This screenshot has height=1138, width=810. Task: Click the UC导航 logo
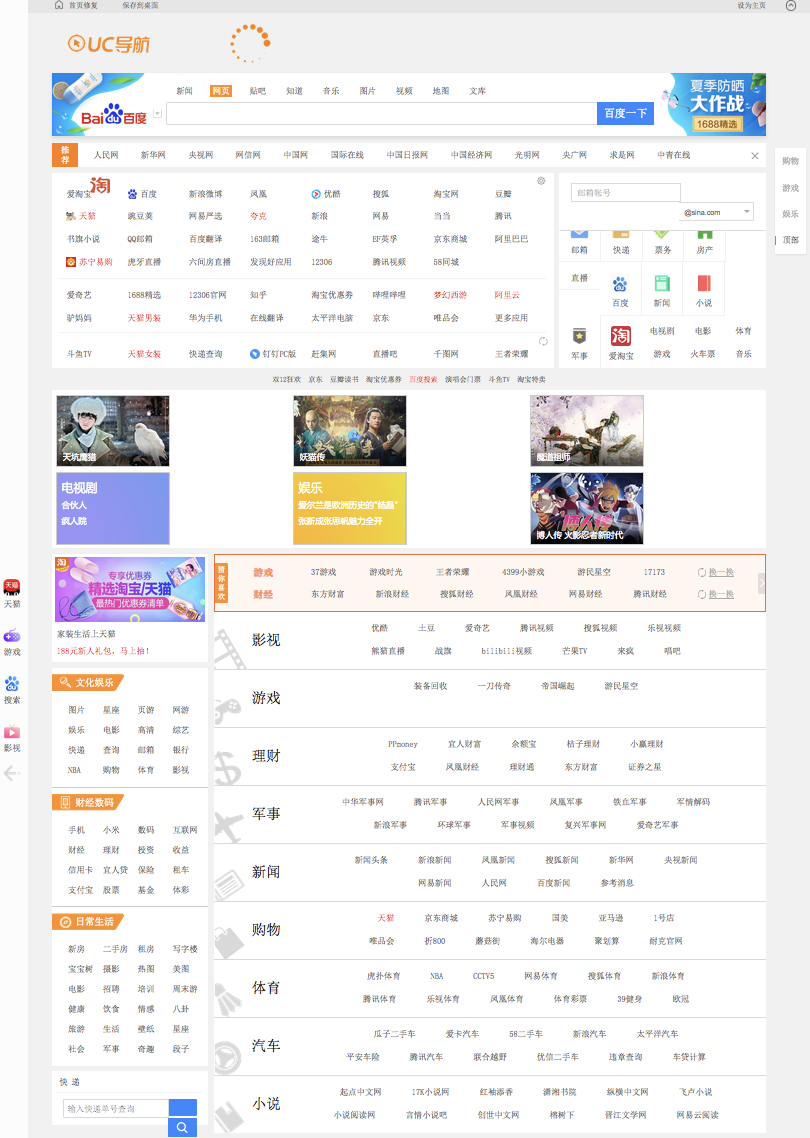pyautogui.click(x=108, y=44)
